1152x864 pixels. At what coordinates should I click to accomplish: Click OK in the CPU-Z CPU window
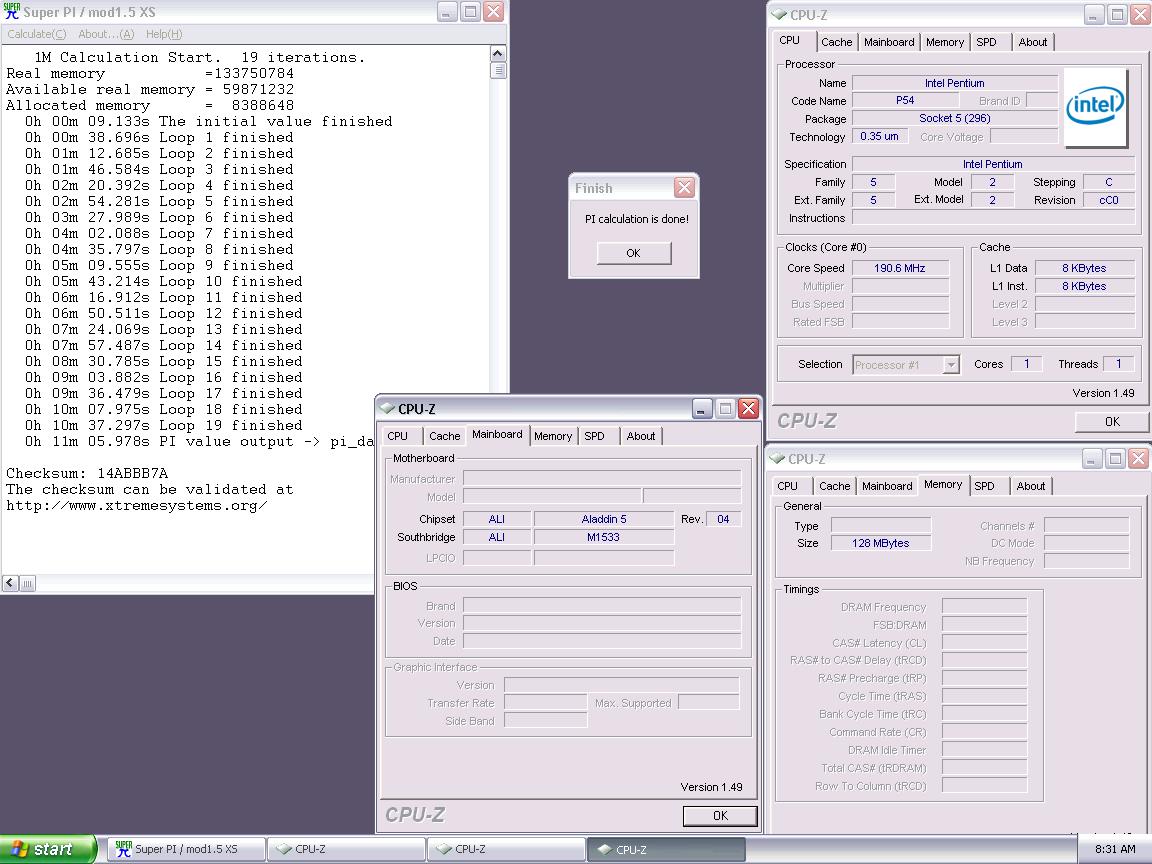click(x=1112, y=422)
